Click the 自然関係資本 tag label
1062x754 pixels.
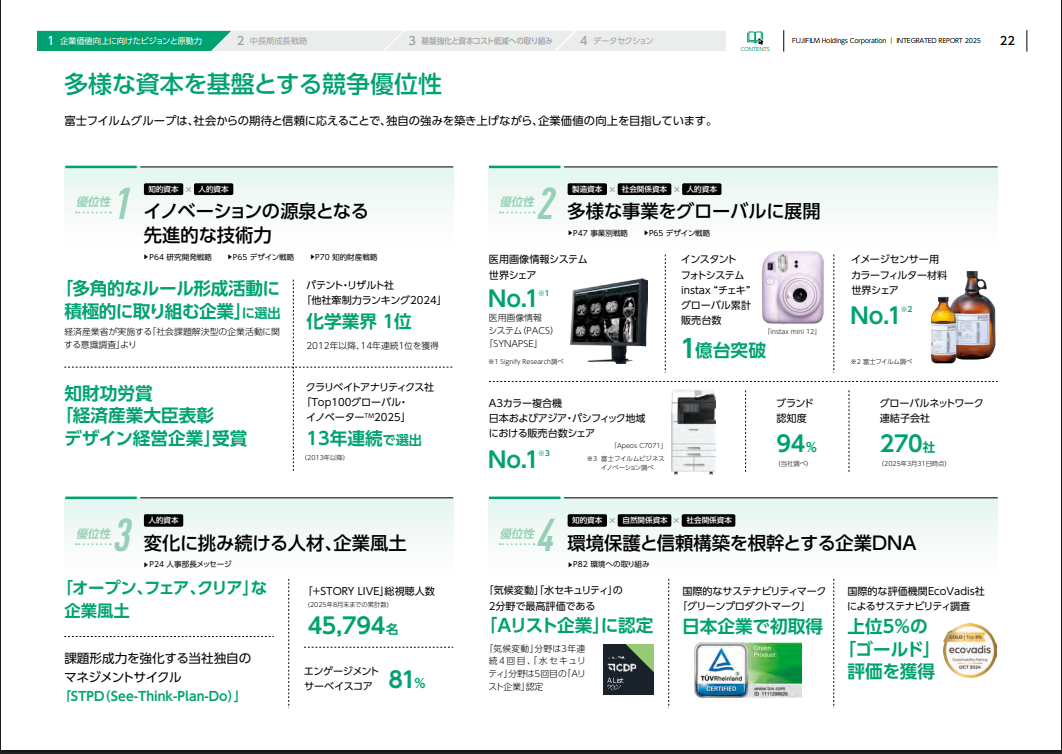pyautogui.click(x=645, y=521)
